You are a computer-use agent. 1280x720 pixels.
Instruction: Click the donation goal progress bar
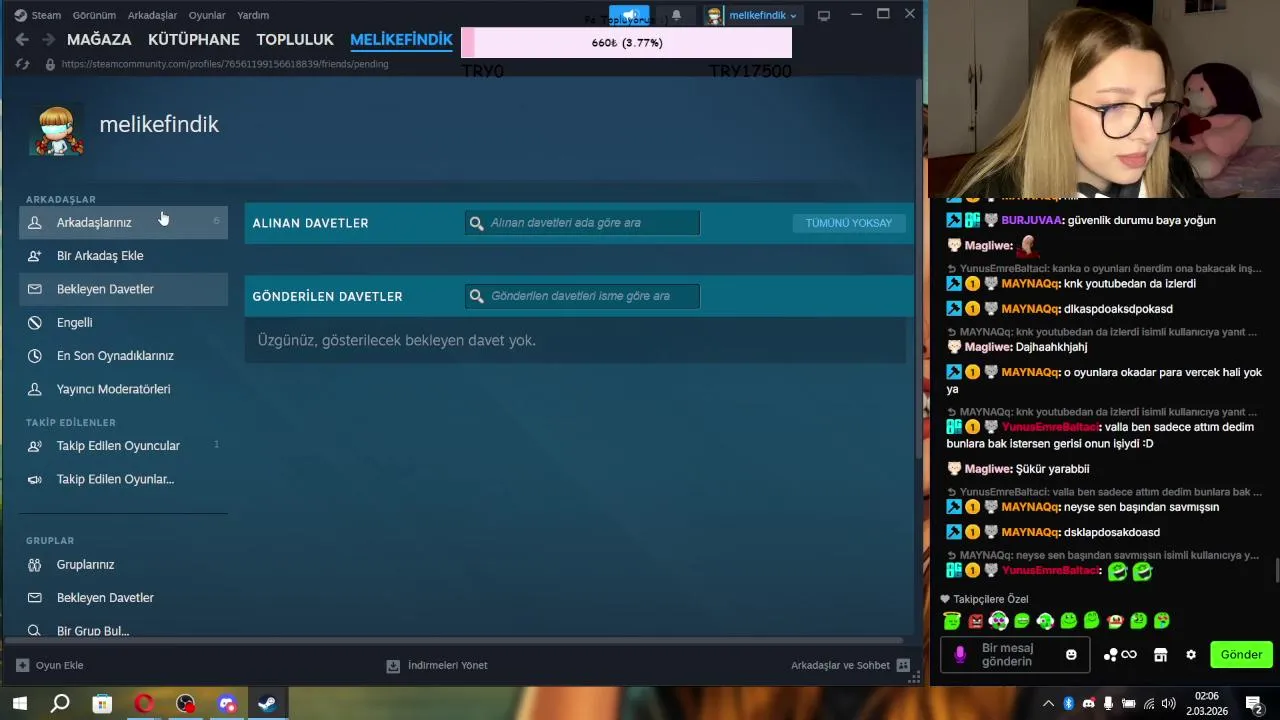(x=626, y=43)
